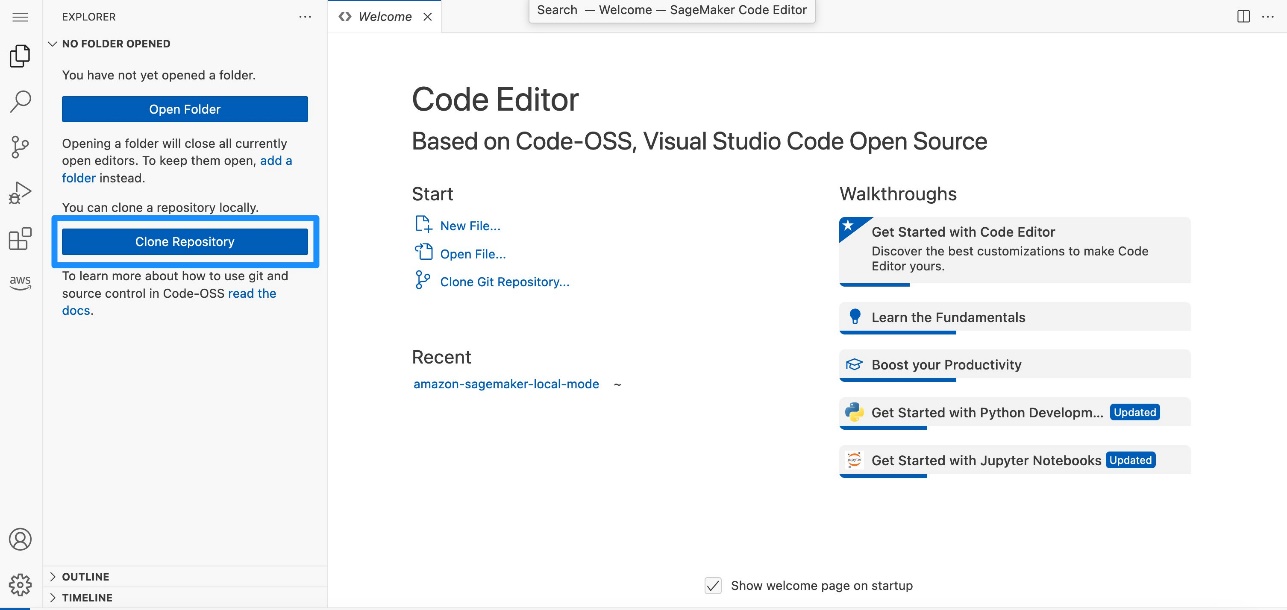Click the lightbulb icon for Learn the Fundamentals
This screenshot has height=610, width=1287.
pos(854,317)
